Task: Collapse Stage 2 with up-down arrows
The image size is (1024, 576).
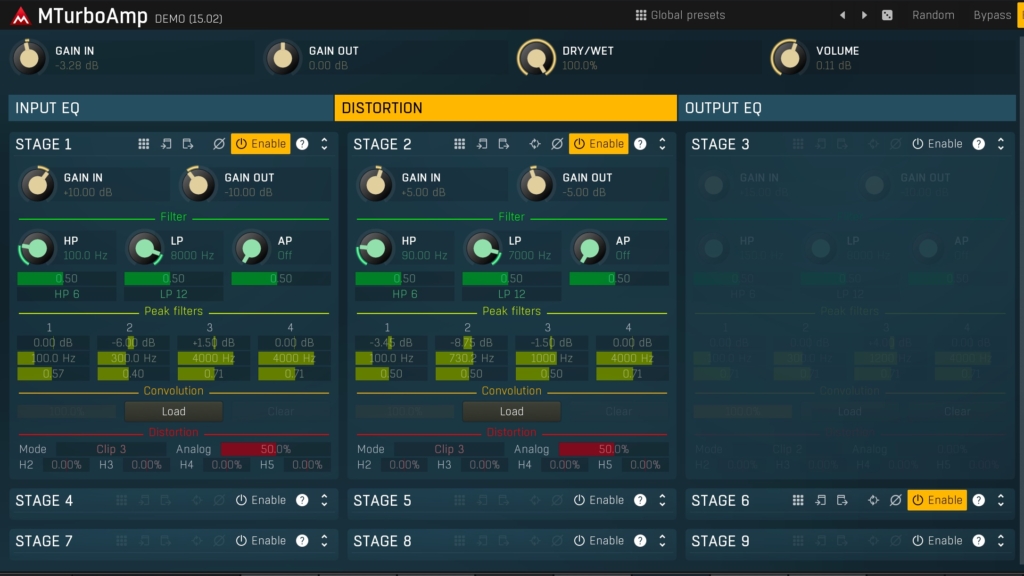Action: 662,144
